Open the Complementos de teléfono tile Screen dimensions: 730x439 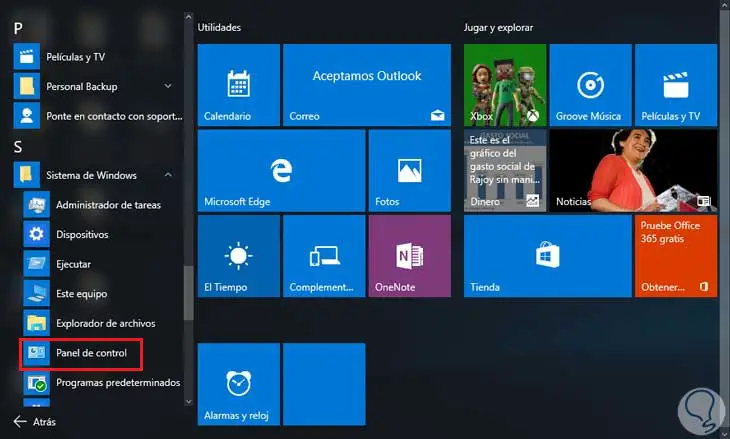(324, 256)
